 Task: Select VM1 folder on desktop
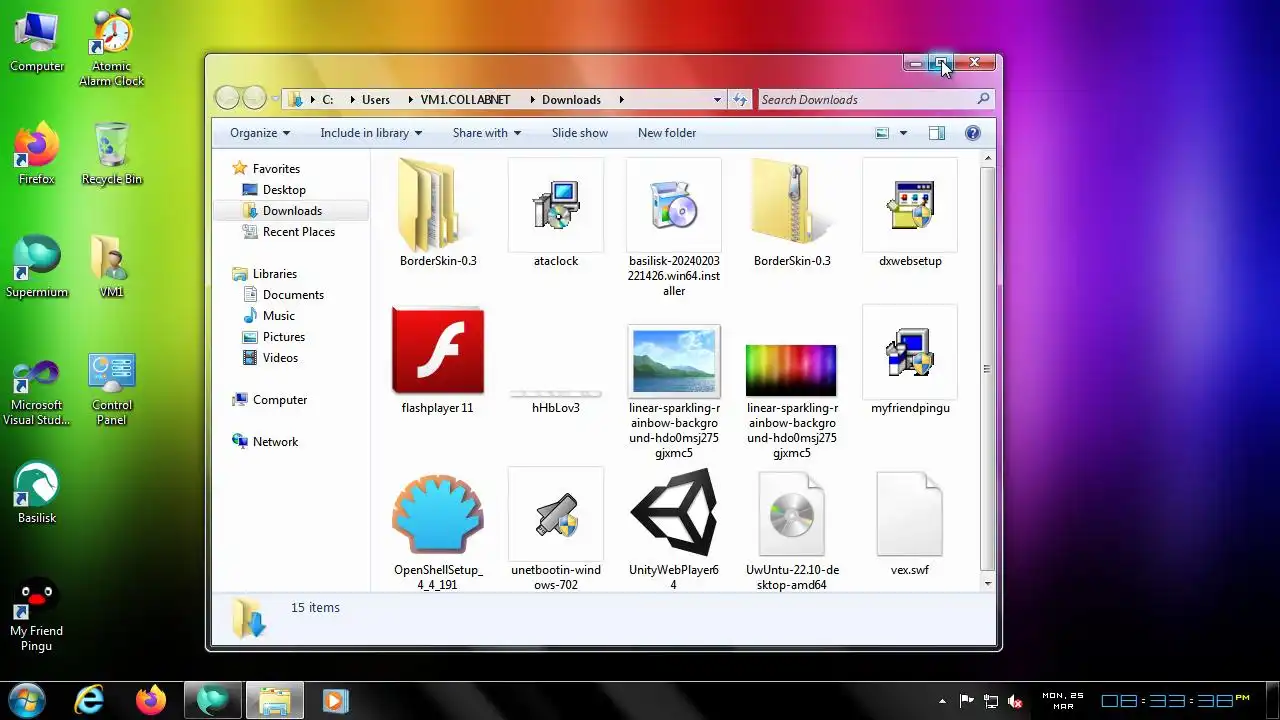click(112, 268)
